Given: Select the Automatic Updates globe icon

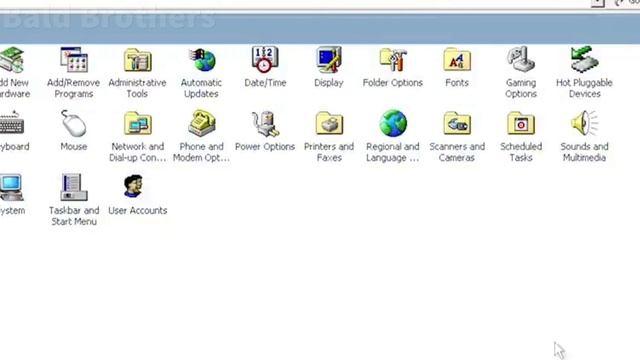Looking at the screenshot, I should tap(202, 60).
